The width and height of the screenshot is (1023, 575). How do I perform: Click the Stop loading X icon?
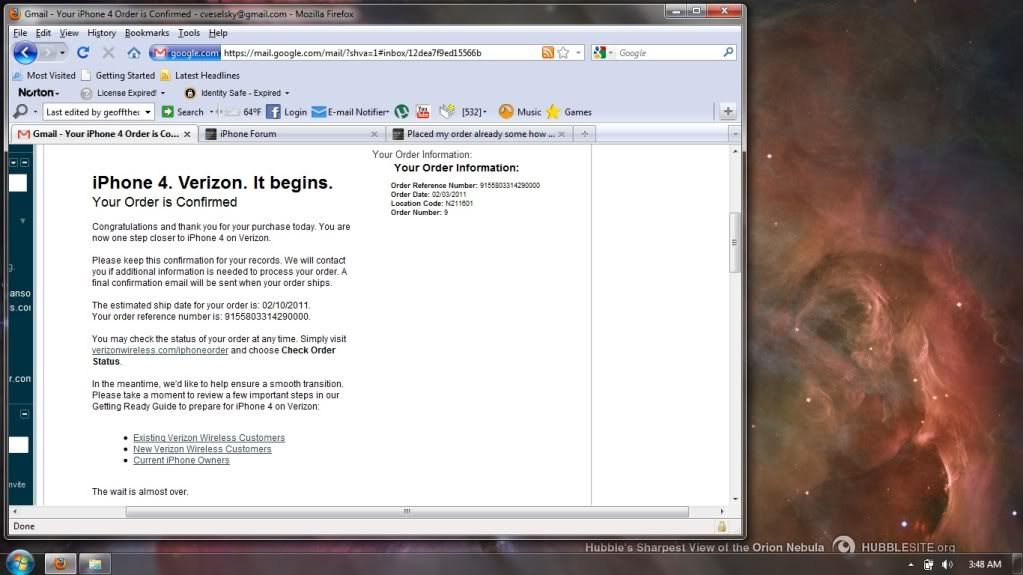(x=108, y=53)
